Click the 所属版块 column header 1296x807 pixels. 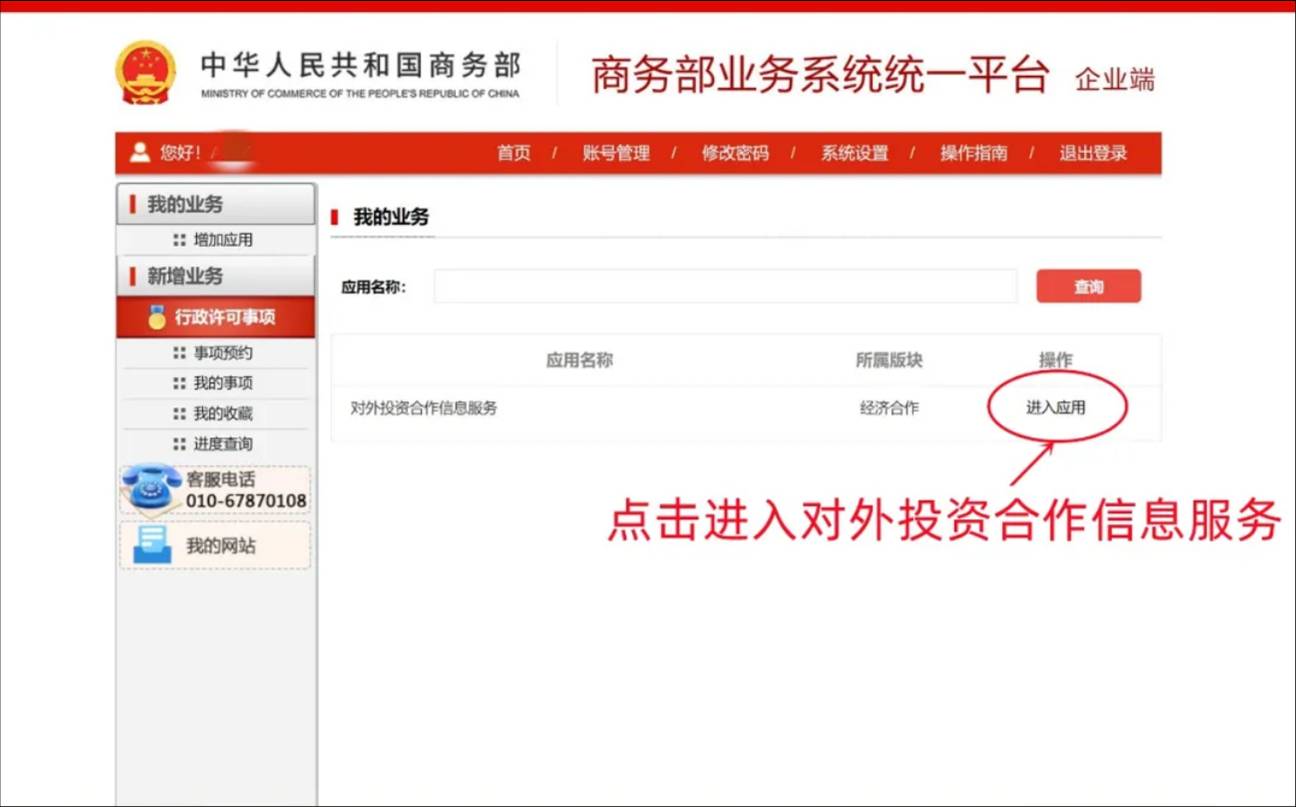(x=889, y=360)
